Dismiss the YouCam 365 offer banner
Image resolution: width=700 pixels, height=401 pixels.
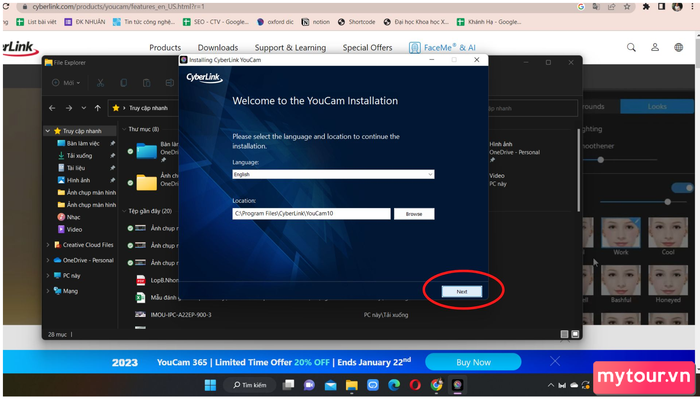pyautogui.click(x=554, y=361)
